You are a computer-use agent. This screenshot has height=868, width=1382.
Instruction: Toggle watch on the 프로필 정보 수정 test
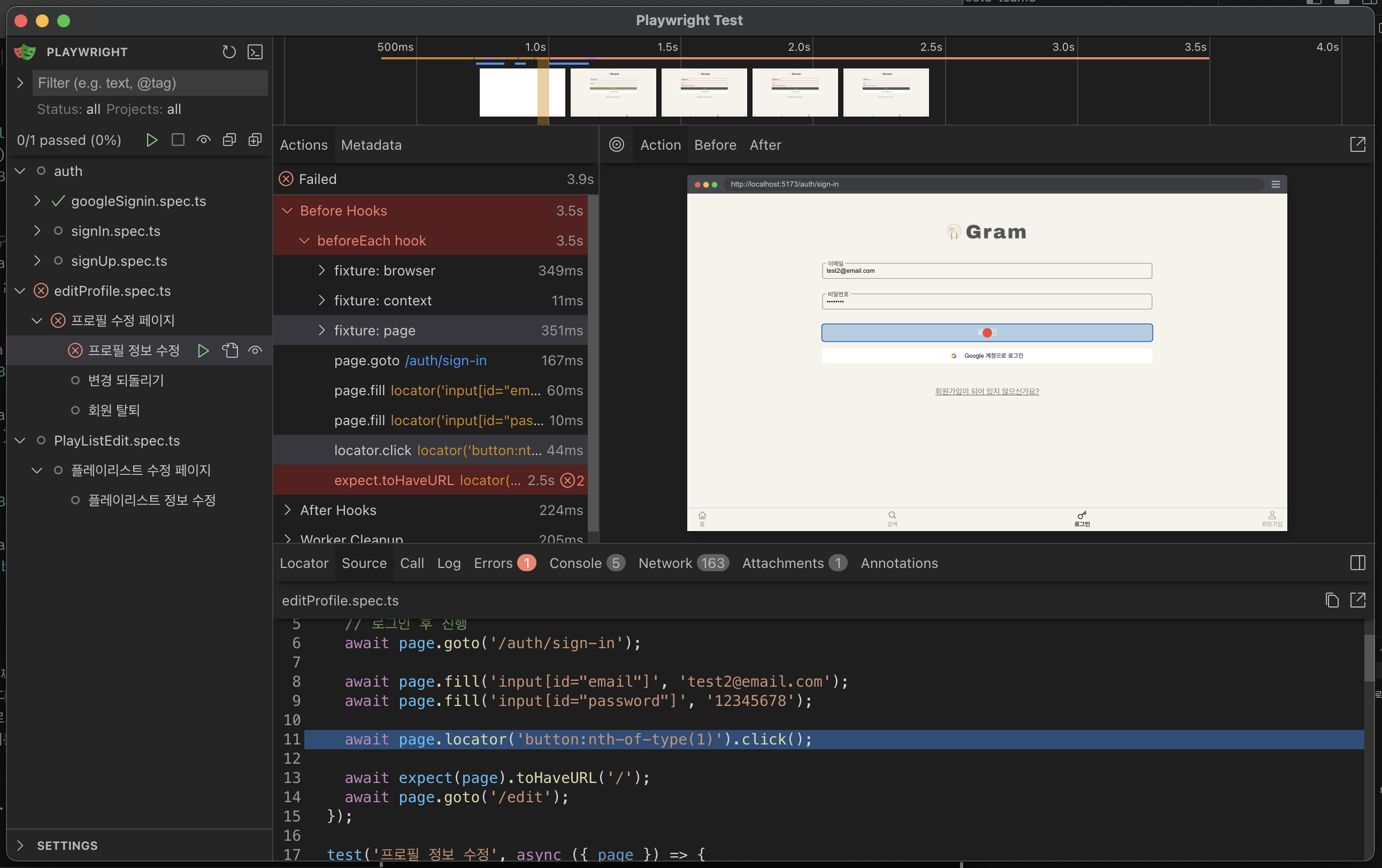click(256, 350)
